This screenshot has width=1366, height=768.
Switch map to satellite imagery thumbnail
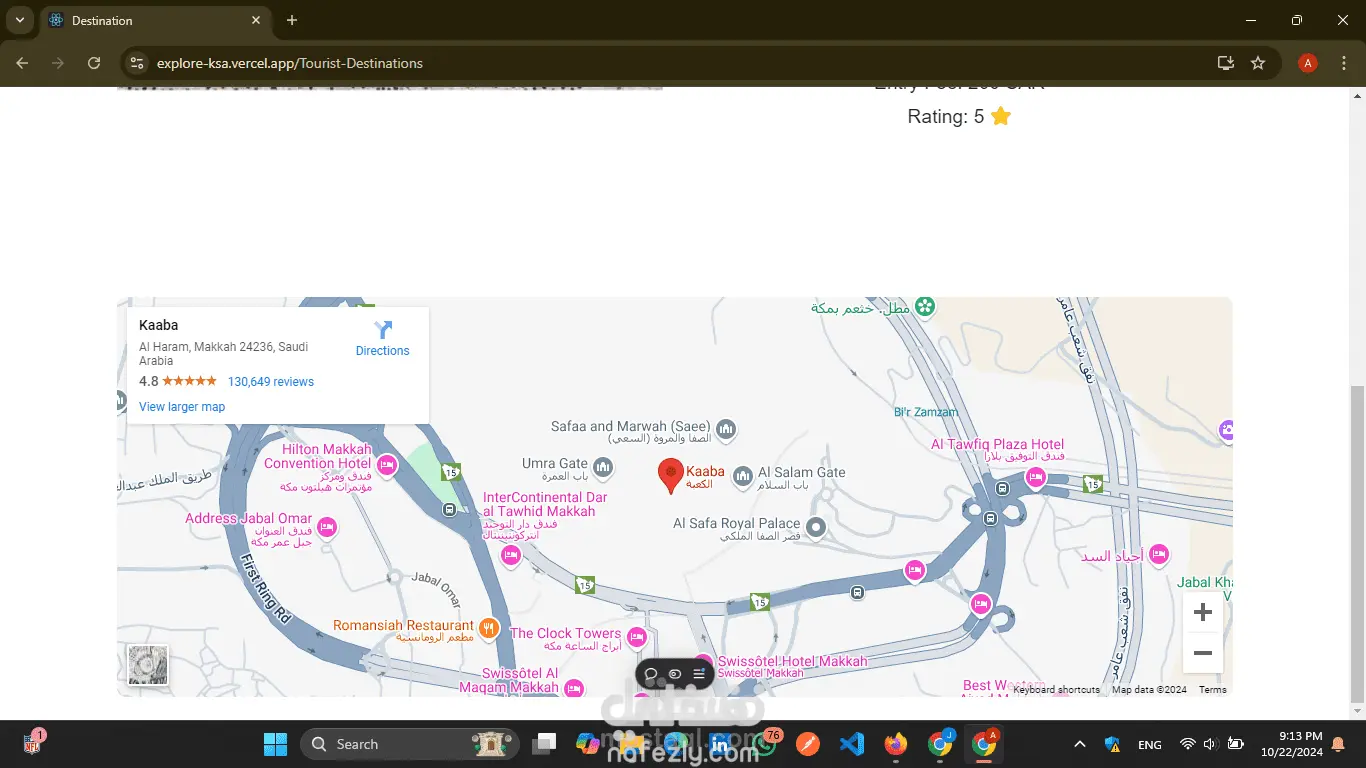click(x=148, y=665)
